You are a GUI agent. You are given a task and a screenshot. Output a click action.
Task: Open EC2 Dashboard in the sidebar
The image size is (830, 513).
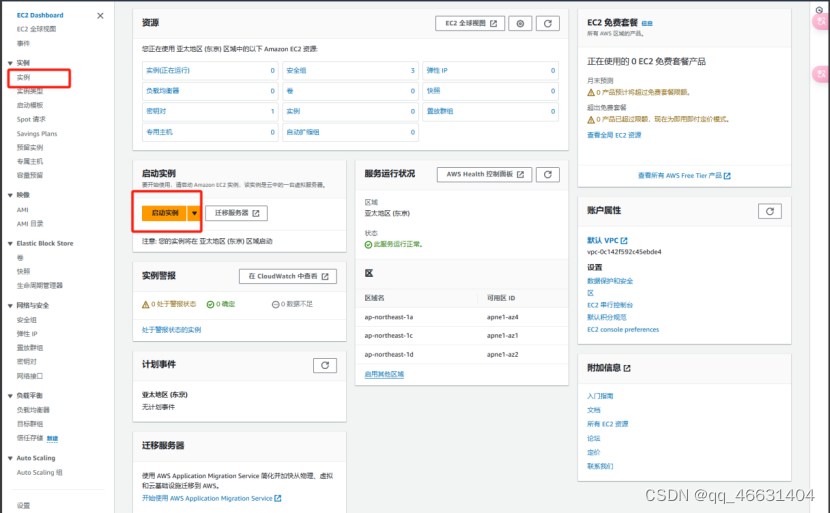pos(40,15)
